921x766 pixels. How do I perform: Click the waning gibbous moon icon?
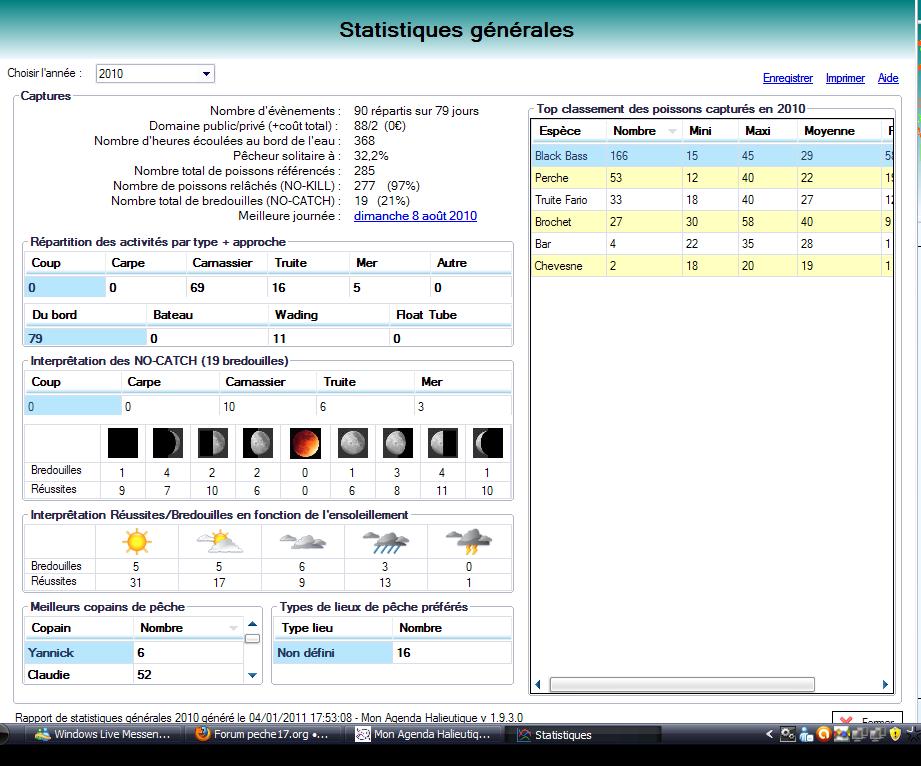[x=398, y=443]
